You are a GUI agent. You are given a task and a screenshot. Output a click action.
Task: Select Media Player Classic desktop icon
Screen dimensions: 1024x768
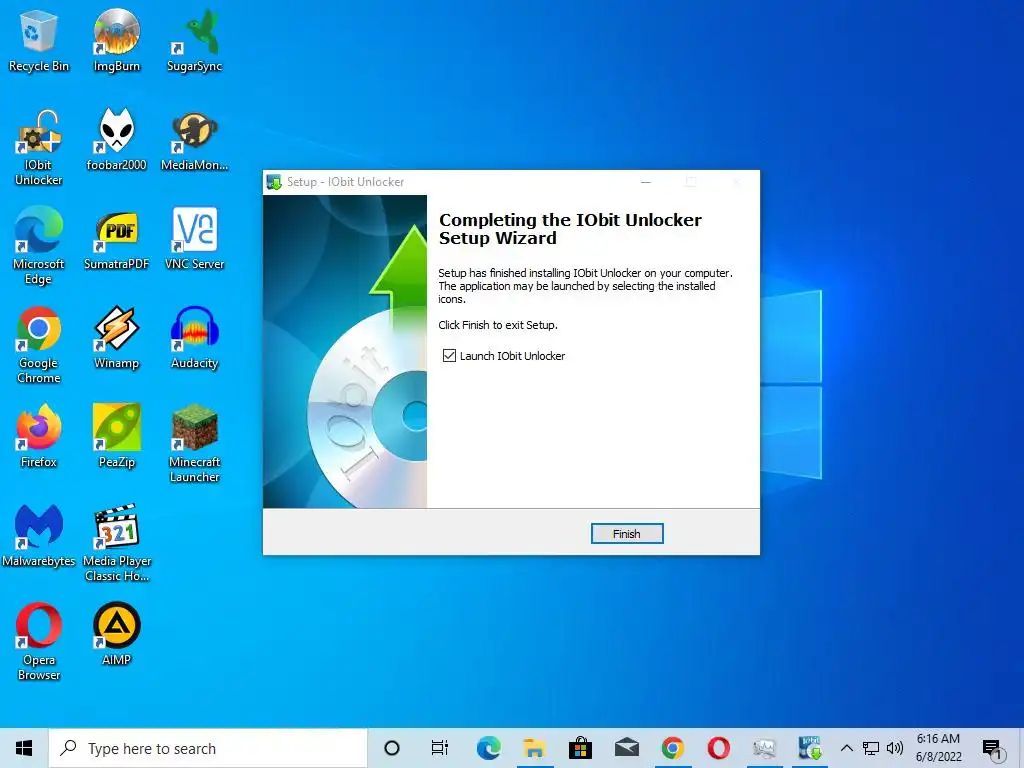tap(116, 543)
